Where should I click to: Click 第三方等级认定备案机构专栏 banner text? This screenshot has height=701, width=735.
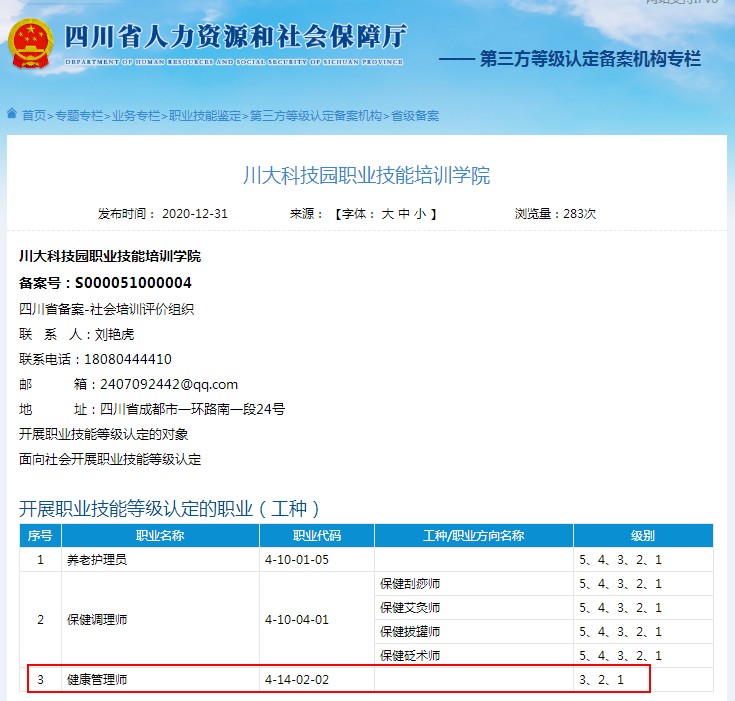coord(590,59)
